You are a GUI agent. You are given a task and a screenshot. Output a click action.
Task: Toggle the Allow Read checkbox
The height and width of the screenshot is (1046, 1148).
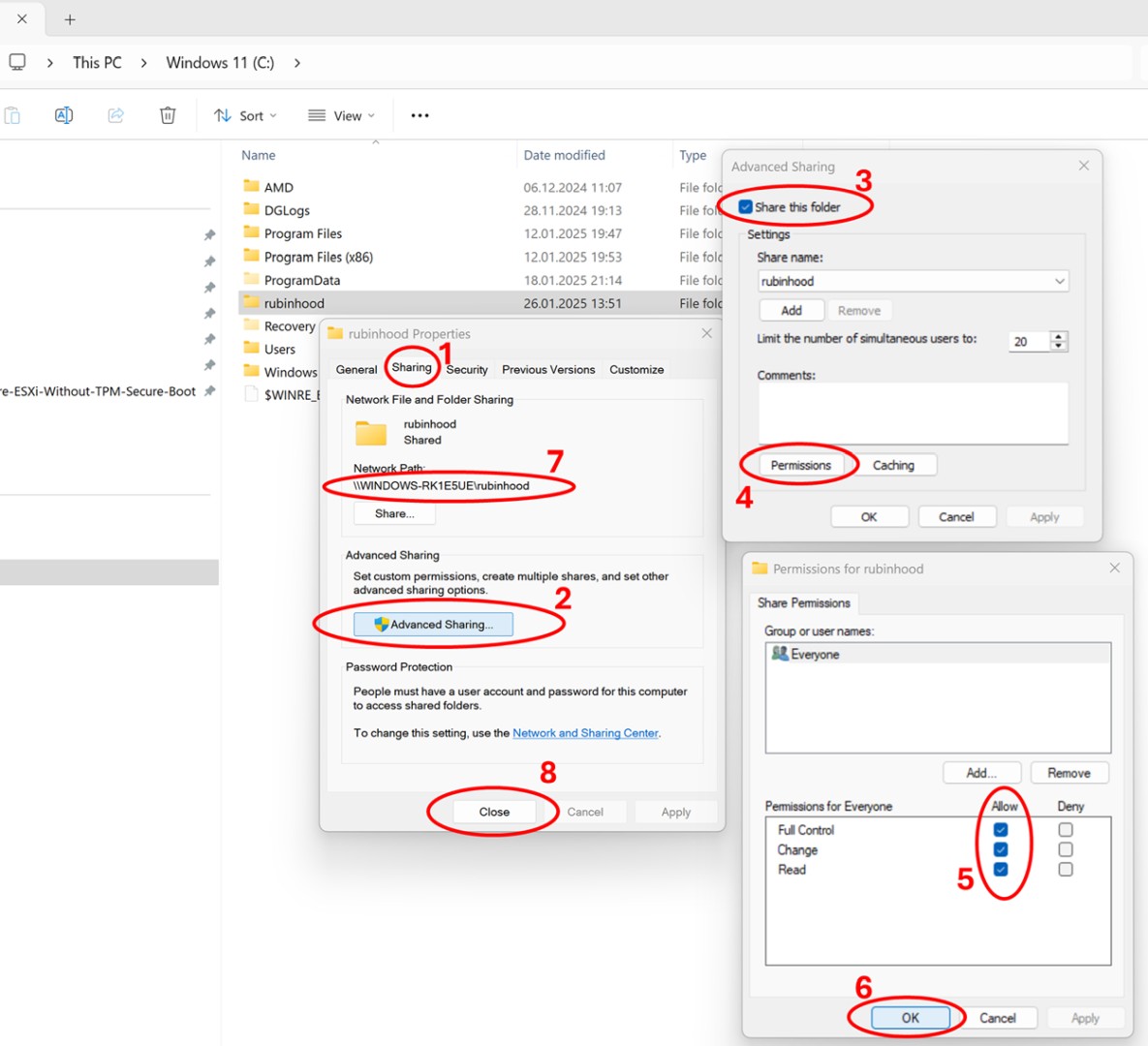[x=1000, y=869]
